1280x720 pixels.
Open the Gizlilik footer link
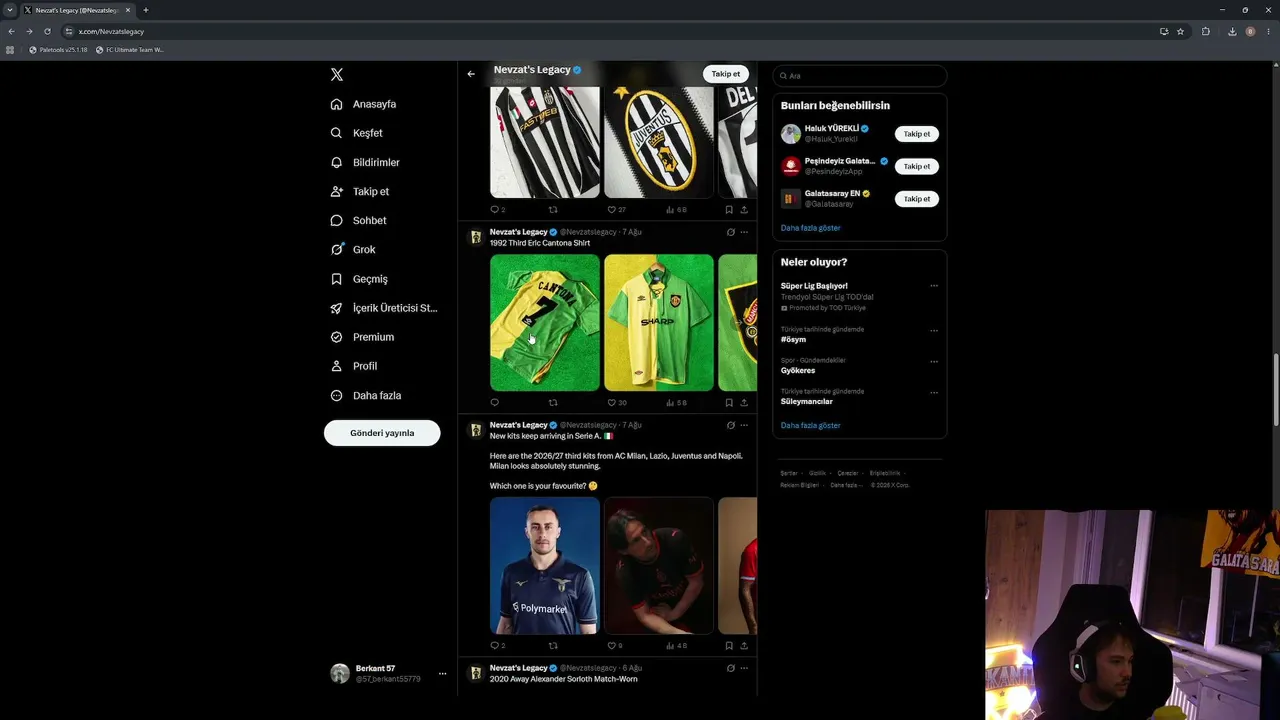pyautogui.click(x=817, y=473)
